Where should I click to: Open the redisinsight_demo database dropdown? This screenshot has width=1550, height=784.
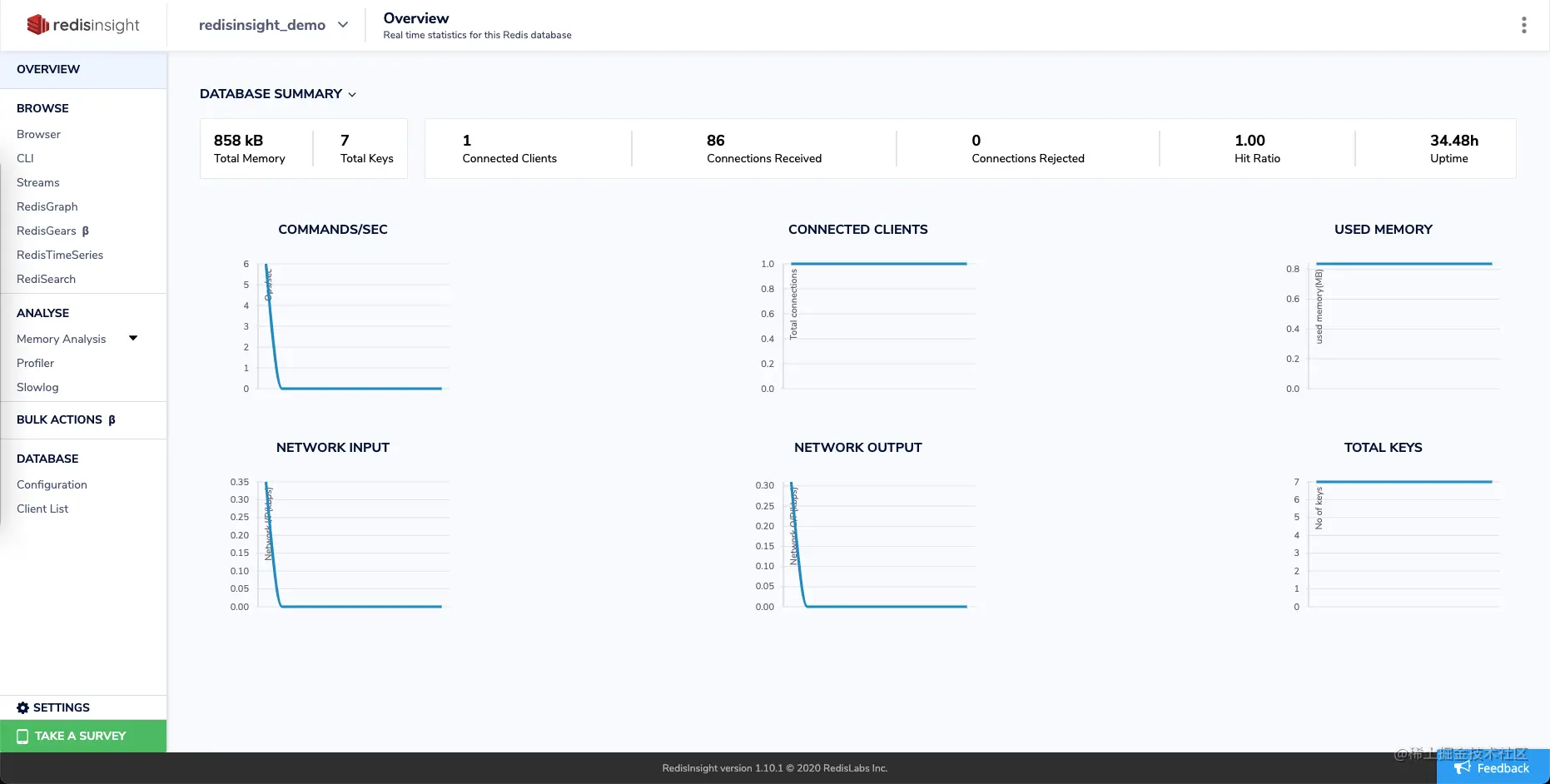tap(273, 25)
